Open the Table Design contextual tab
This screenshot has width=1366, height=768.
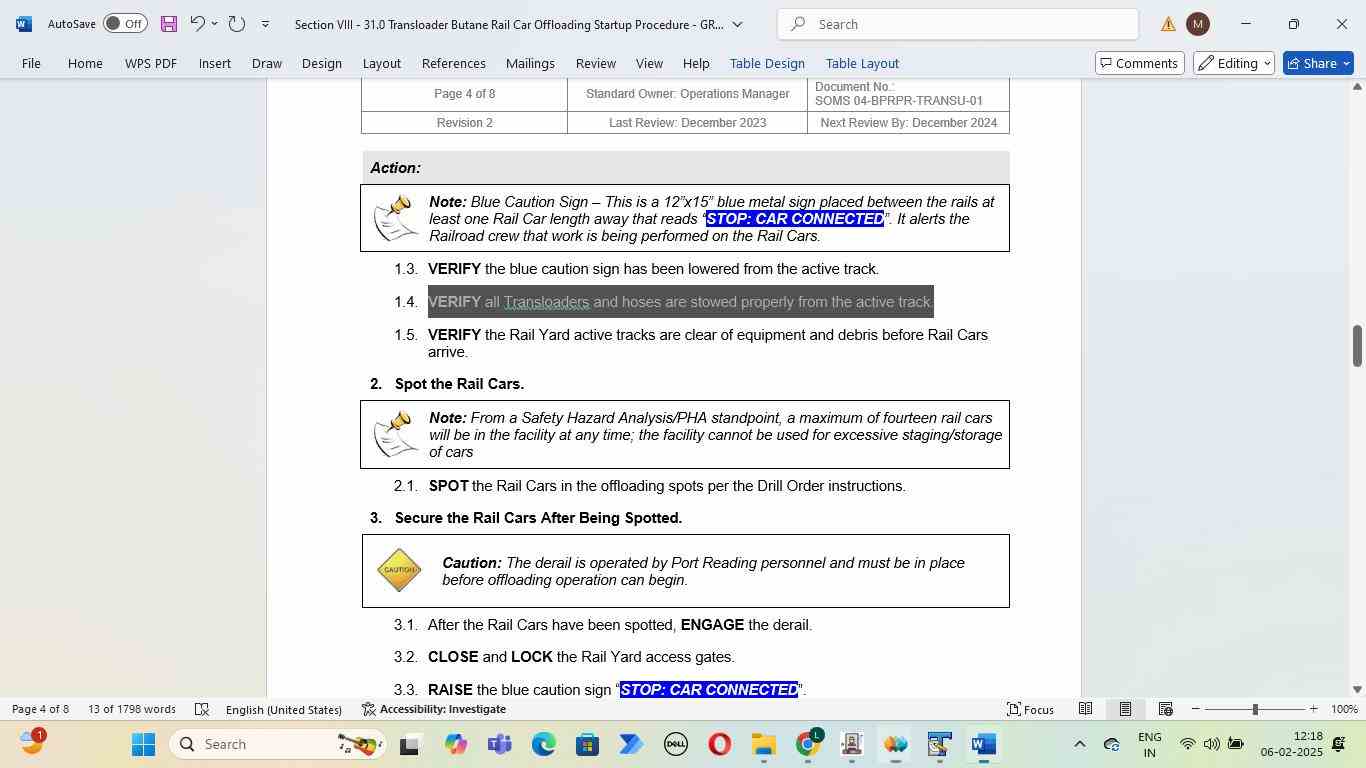tap(767, 63)
